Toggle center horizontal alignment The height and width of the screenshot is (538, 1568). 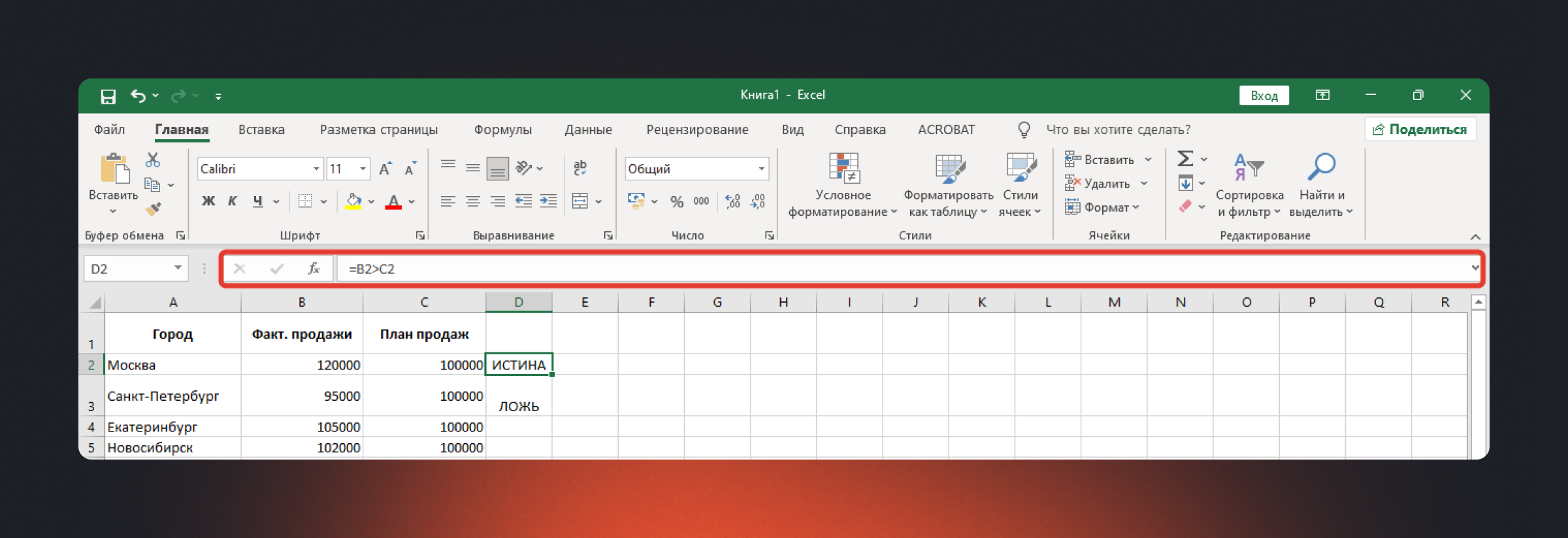473,201
